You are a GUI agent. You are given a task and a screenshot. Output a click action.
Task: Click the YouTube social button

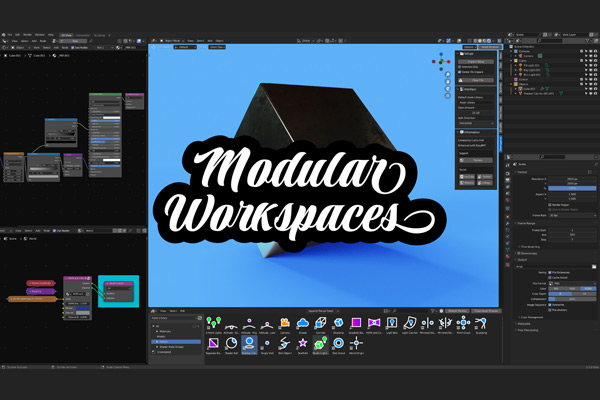(x=467, y=177)
